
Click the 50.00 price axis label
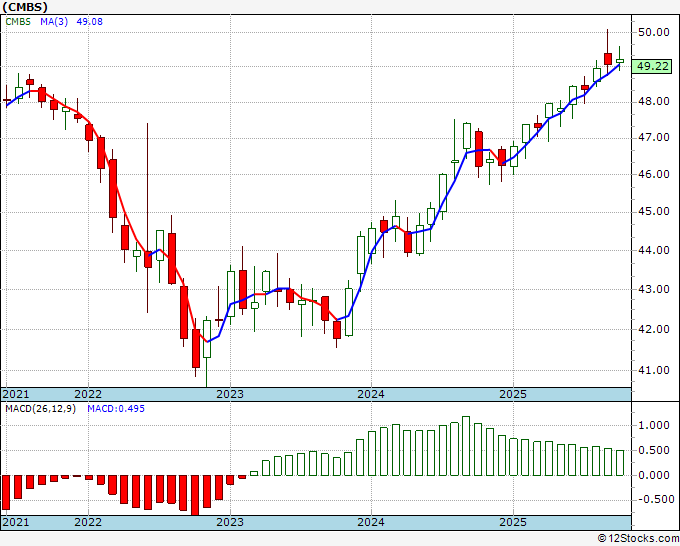[654, 32]
